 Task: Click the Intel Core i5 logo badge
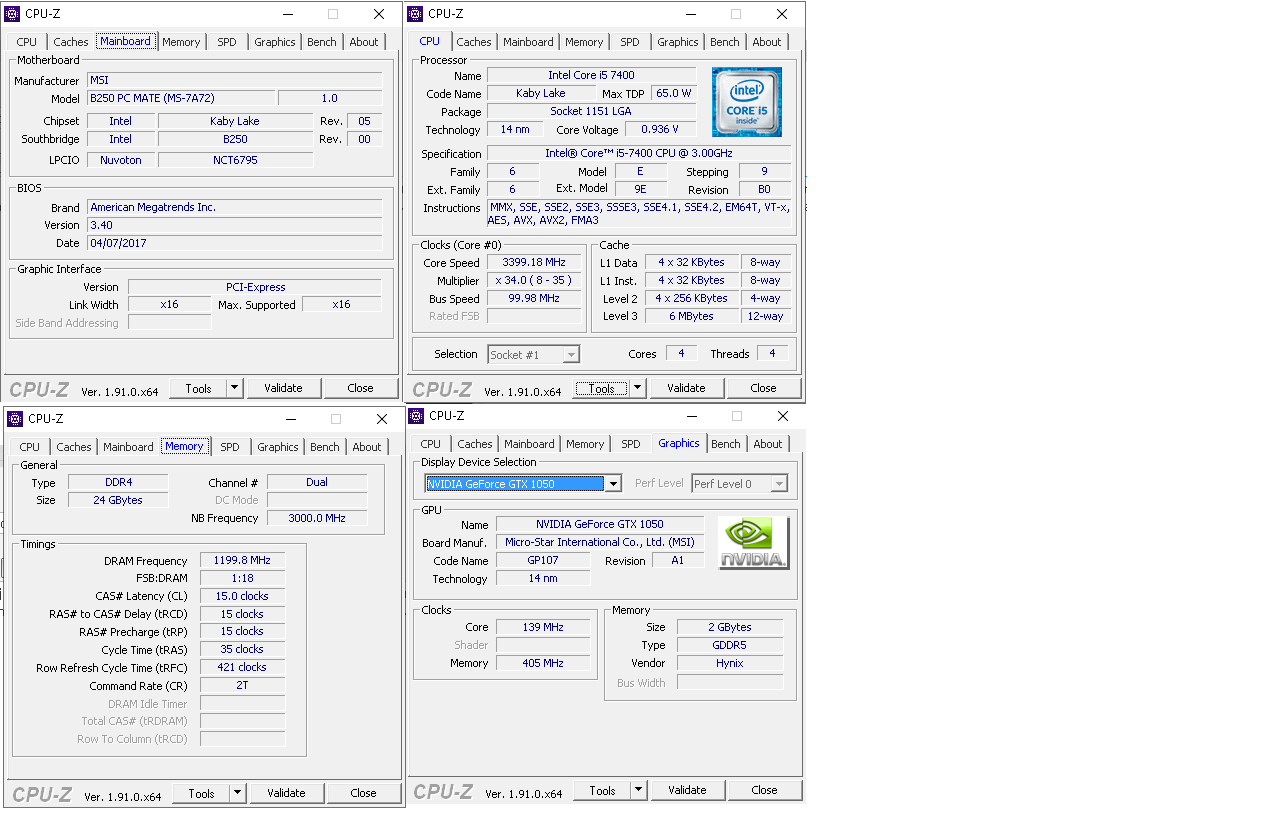point(746,102)
